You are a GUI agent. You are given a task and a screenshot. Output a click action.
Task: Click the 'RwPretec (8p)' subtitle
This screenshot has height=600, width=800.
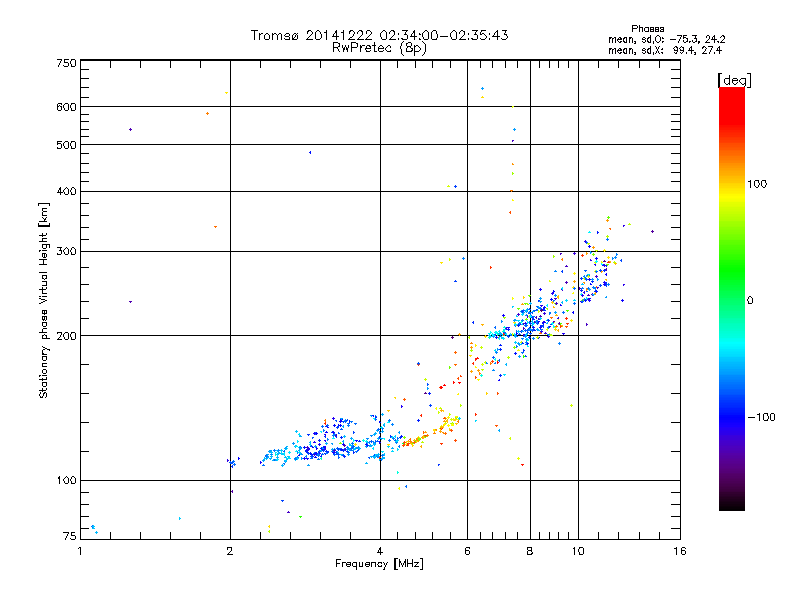click(379, 48)
